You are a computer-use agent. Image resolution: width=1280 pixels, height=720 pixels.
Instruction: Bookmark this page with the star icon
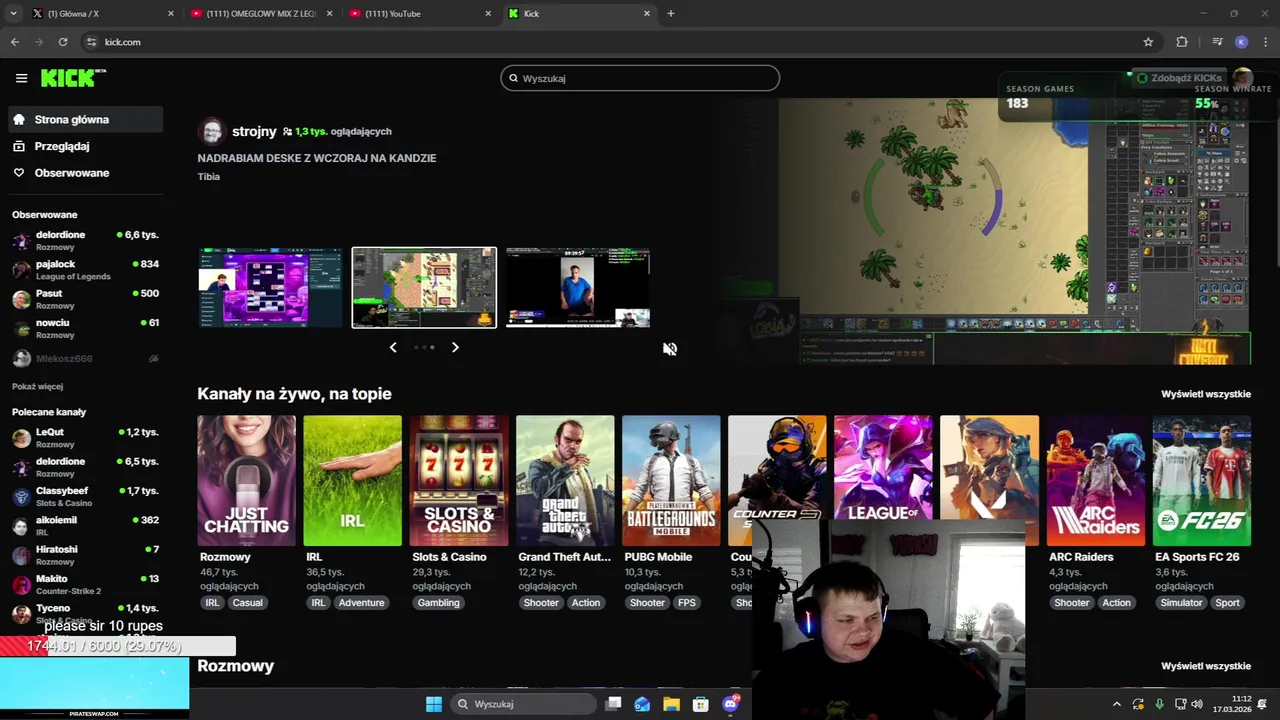pos(1148,42)
